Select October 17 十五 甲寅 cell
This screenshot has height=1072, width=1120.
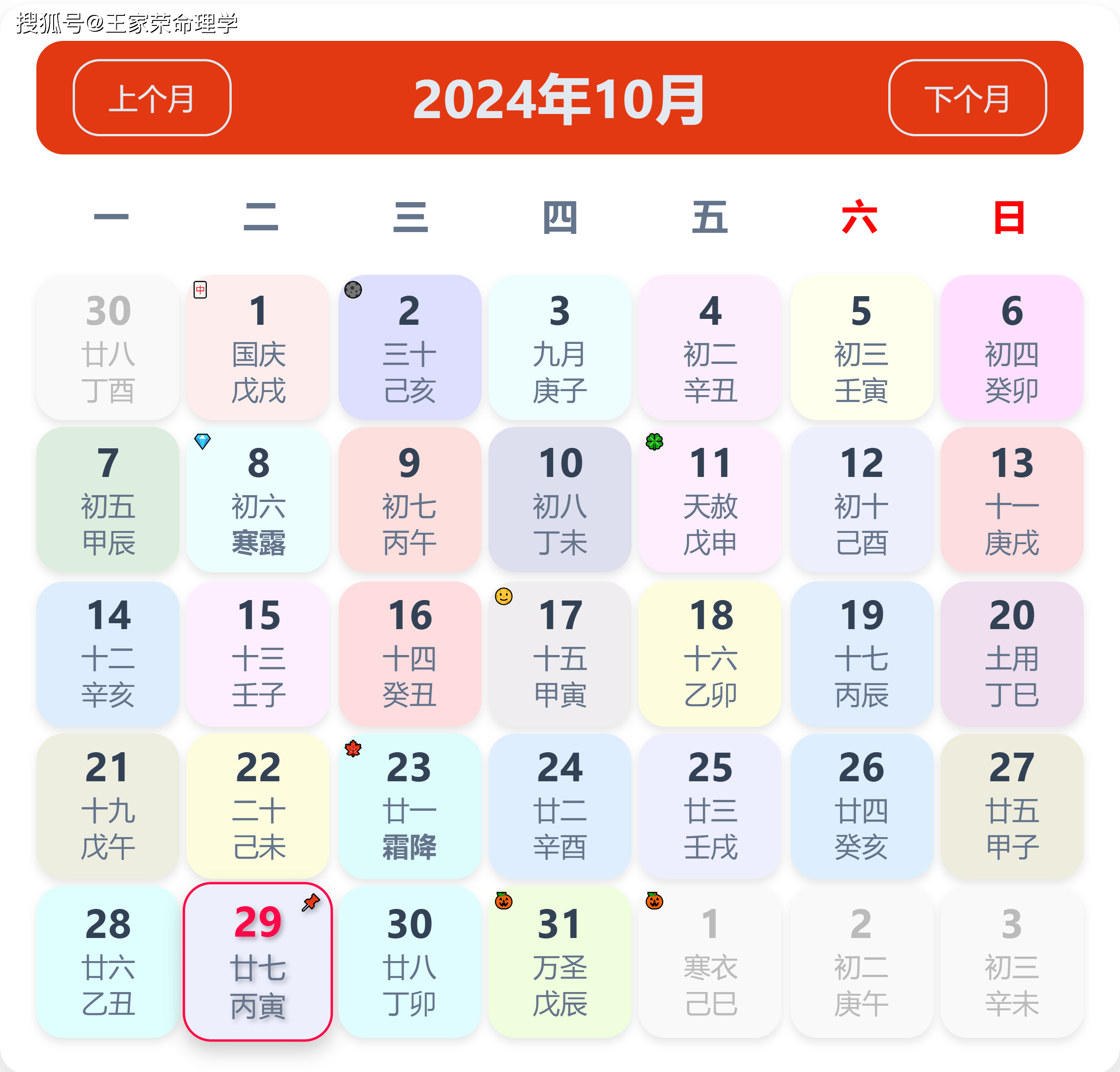560,654
